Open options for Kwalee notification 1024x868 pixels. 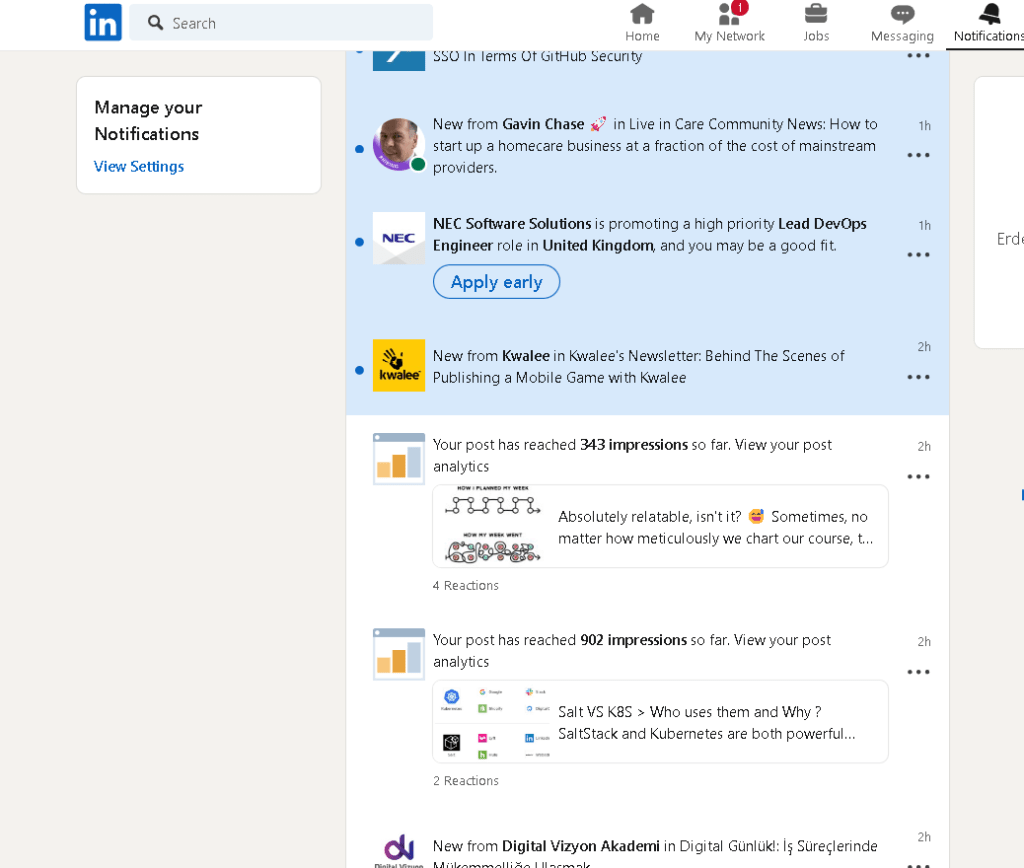tap(918, 377)
